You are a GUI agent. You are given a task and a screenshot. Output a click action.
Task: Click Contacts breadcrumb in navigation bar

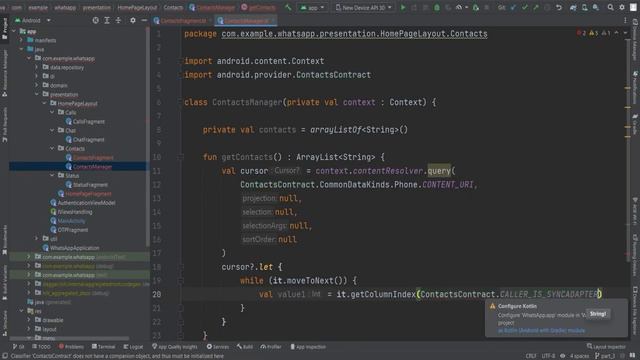click(x=173, y=7)
